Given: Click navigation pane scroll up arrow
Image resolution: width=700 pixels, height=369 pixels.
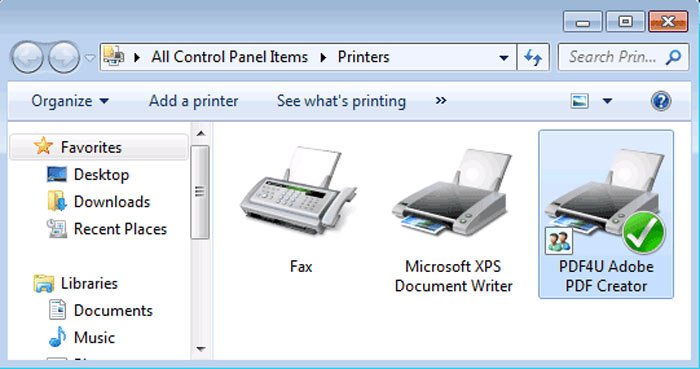Looking at the screenshot, I should point(200,133).
